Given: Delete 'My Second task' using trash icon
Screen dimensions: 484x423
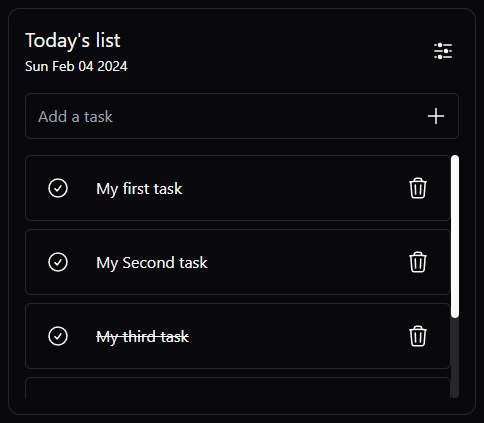Looking at the screenshot, I should pyautogui.click(x=418, y=262).
